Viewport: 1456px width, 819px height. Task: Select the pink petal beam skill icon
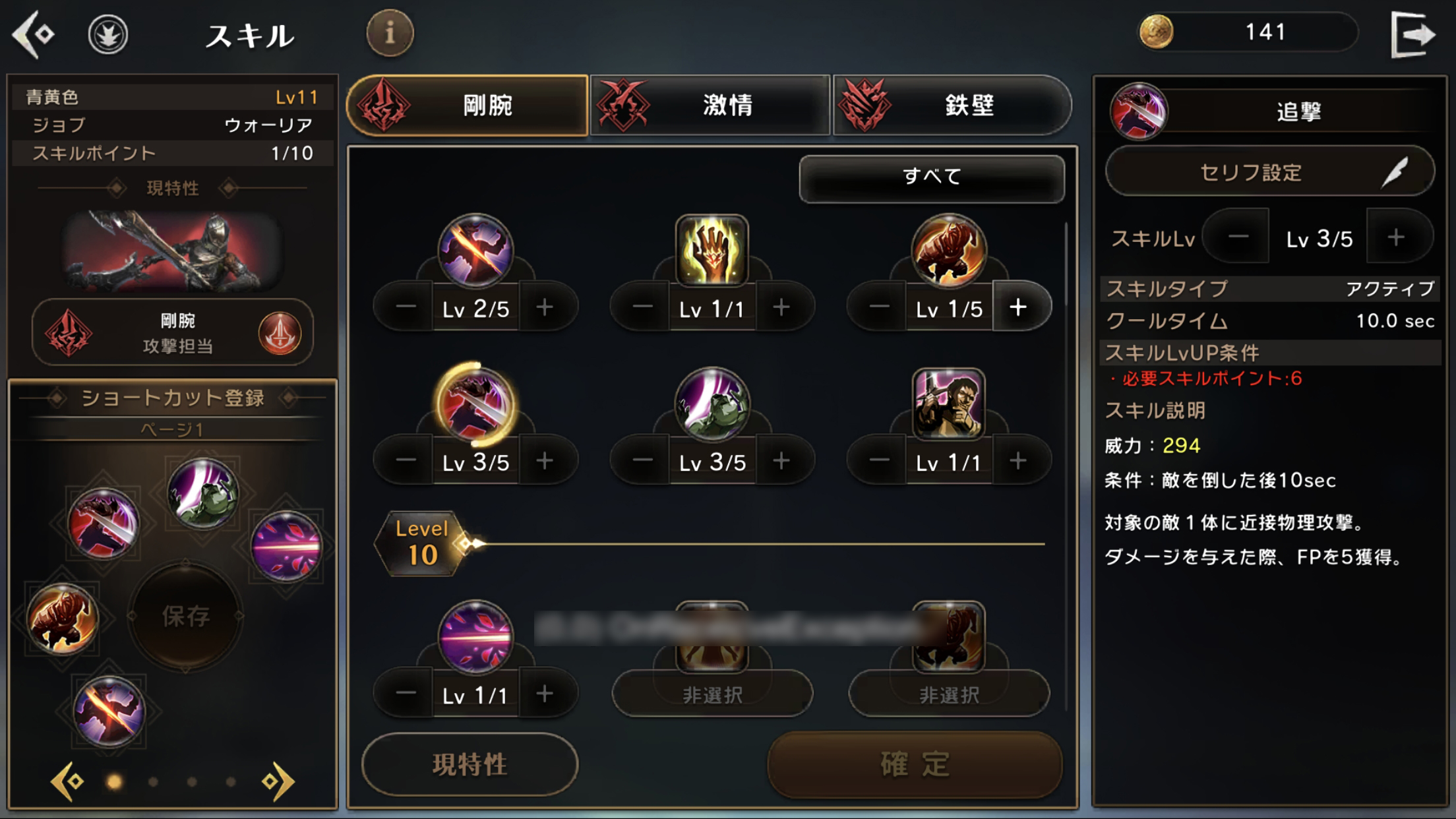pyautogui.click(x=475, y=636)
